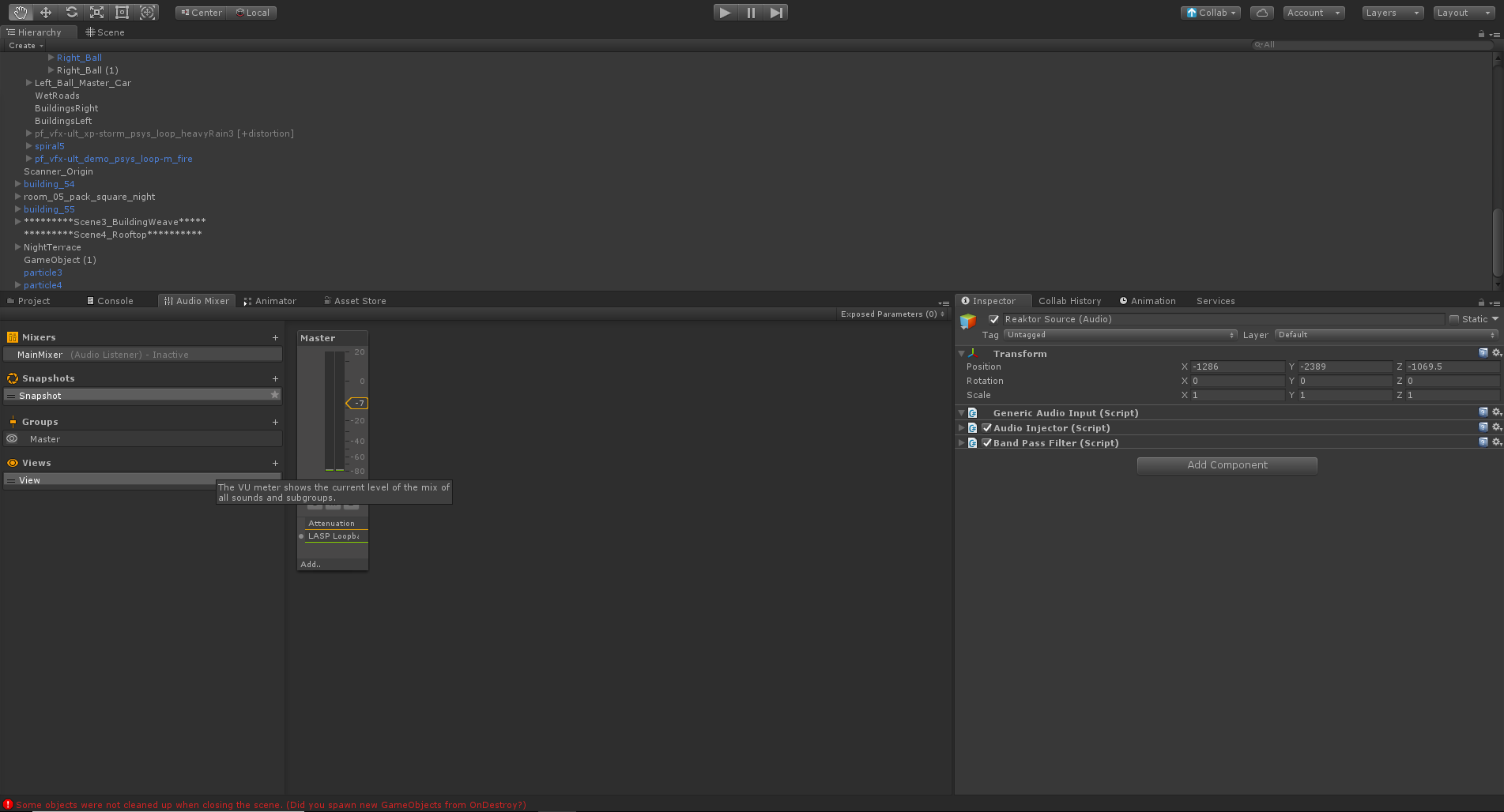
Task: Select the Hand tool in the toolbar
Action: tap(20, 12)
